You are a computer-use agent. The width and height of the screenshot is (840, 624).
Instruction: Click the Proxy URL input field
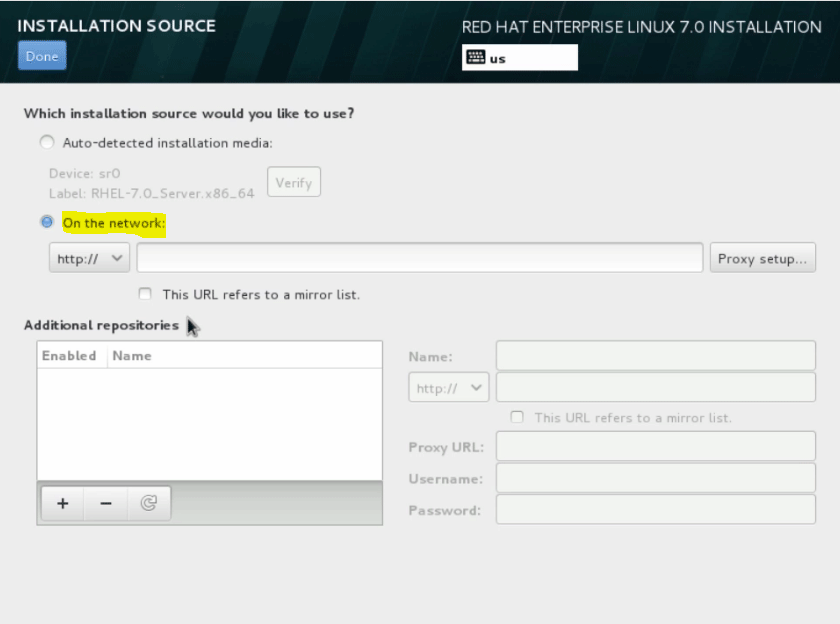pos(655,446)
